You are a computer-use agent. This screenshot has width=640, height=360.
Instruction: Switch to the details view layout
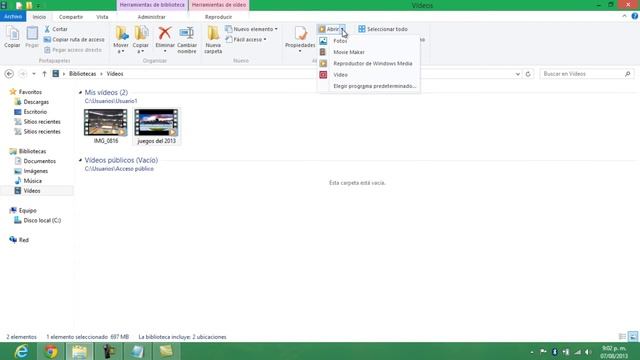click(x=622, y=337)
